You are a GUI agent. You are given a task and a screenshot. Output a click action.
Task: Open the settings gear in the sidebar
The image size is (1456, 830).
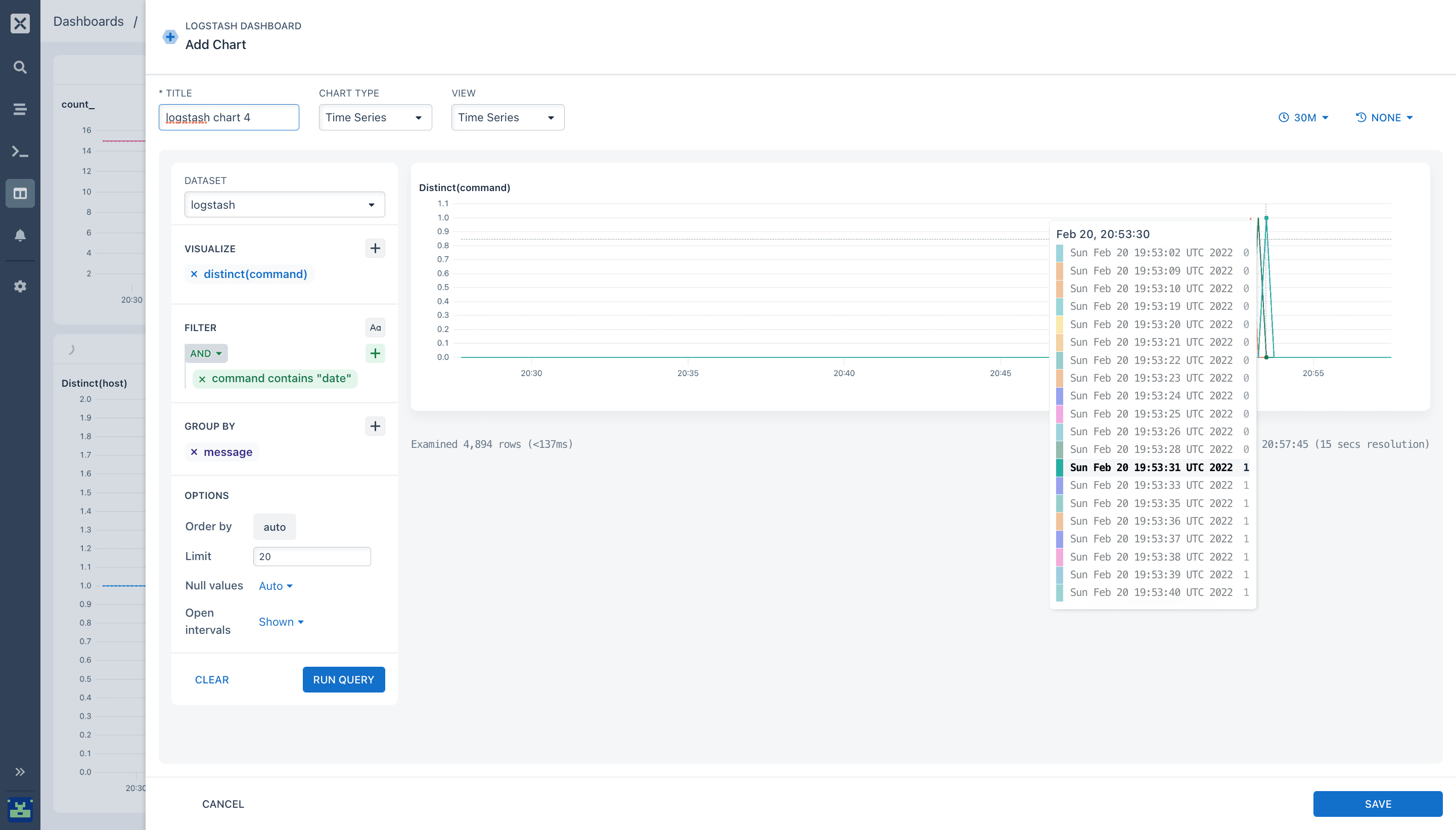[20, 286]
